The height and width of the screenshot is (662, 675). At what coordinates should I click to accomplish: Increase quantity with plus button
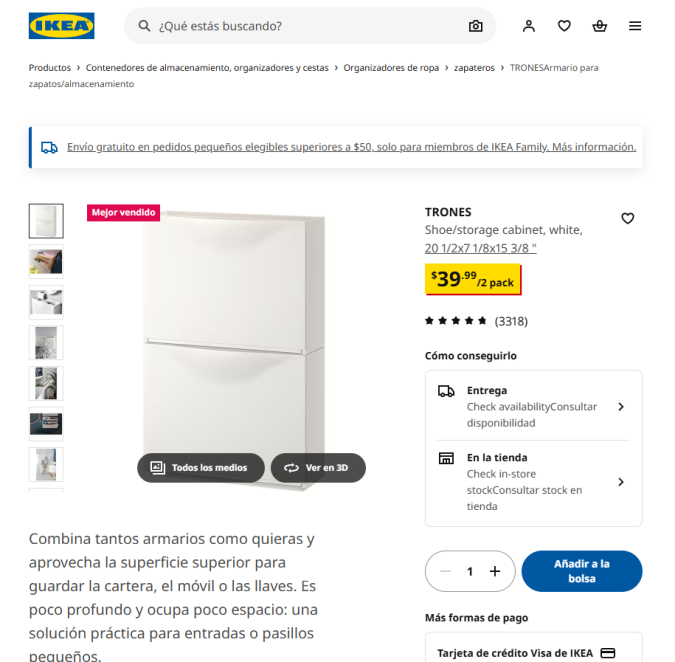[x=495, y=571]
